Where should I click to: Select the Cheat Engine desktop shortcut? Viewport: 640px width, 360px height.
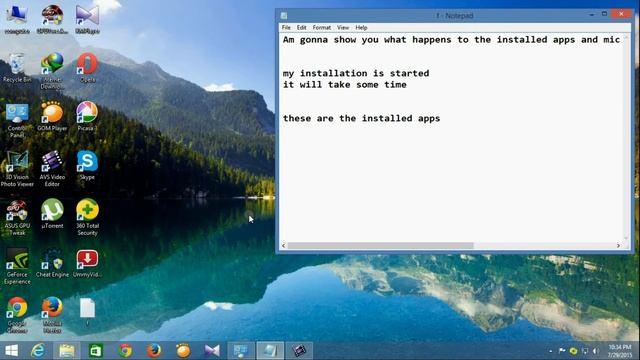click(52, 263)
